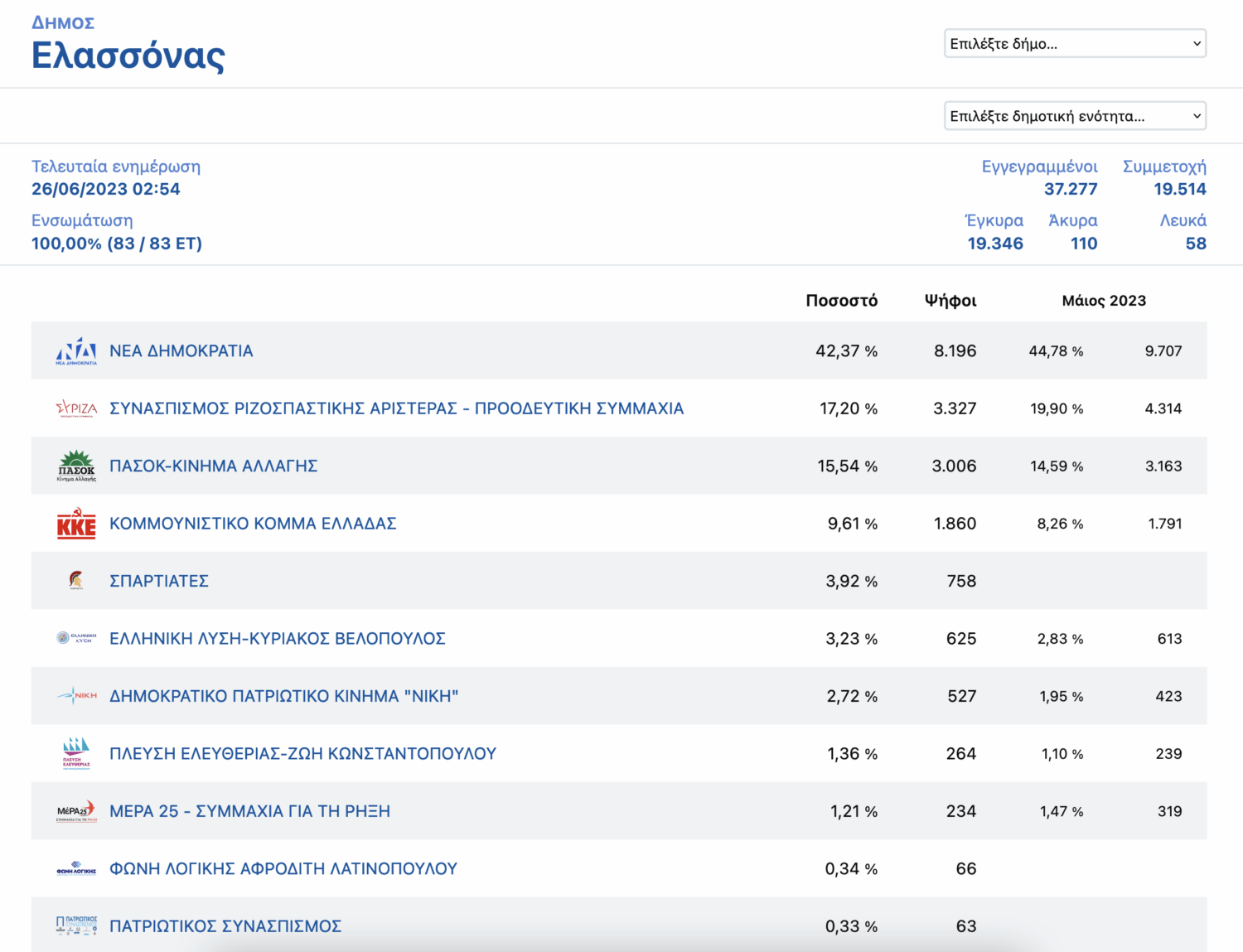Open ΦΩΝΗ ΛΟΓΙΚΗΣ ΑΦΡΟΔΙΤΗ ΛΑΤΙΝΟΠΟΥΛΟΥ link
This screenshot has width=1243, height=952.
click(x=283, y=868)
